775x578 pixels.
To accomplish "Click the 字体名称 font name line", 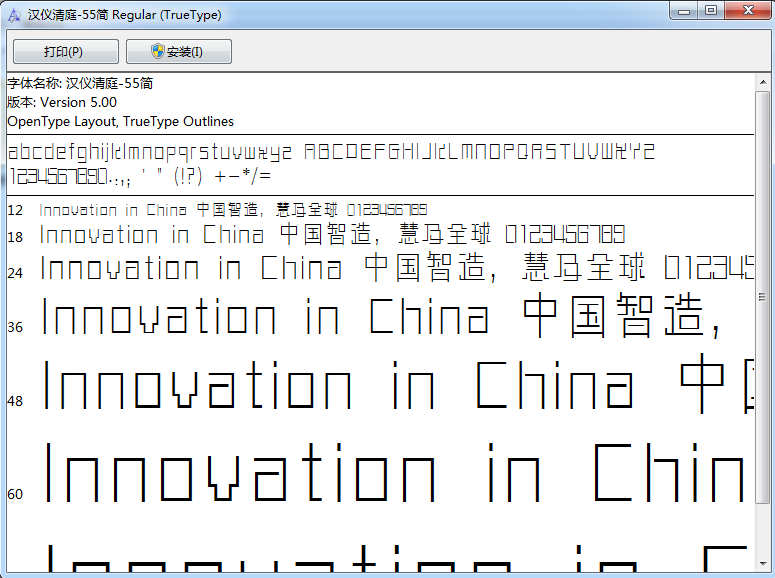I will click(80, 83).
